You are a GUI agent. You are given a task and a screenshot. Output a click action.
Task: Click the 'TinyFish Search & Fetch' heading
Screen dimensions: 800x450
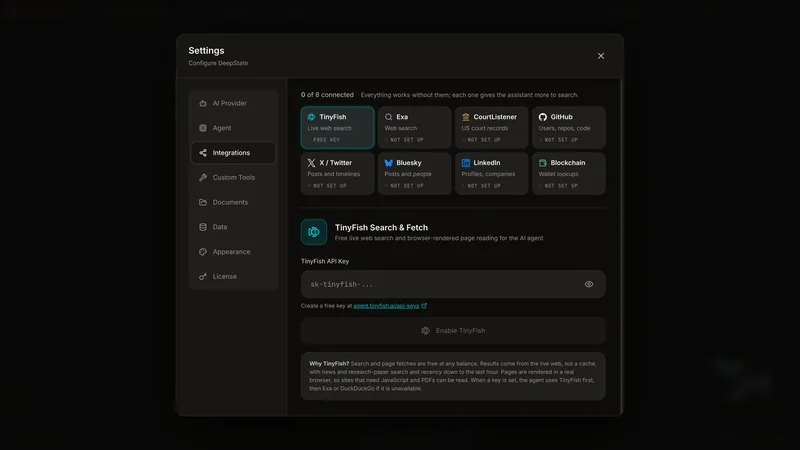[381, 228]
